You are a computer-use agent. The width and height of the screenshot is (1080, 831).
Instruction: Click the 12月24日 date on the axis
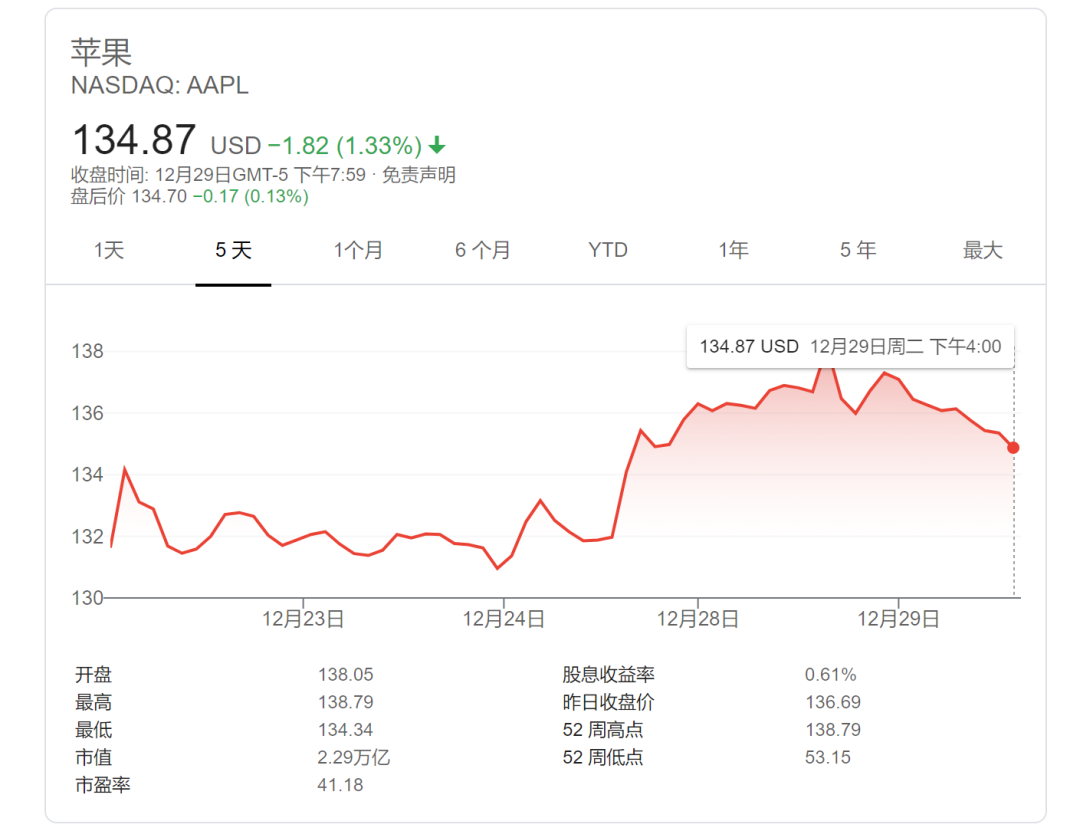[503, 619]
